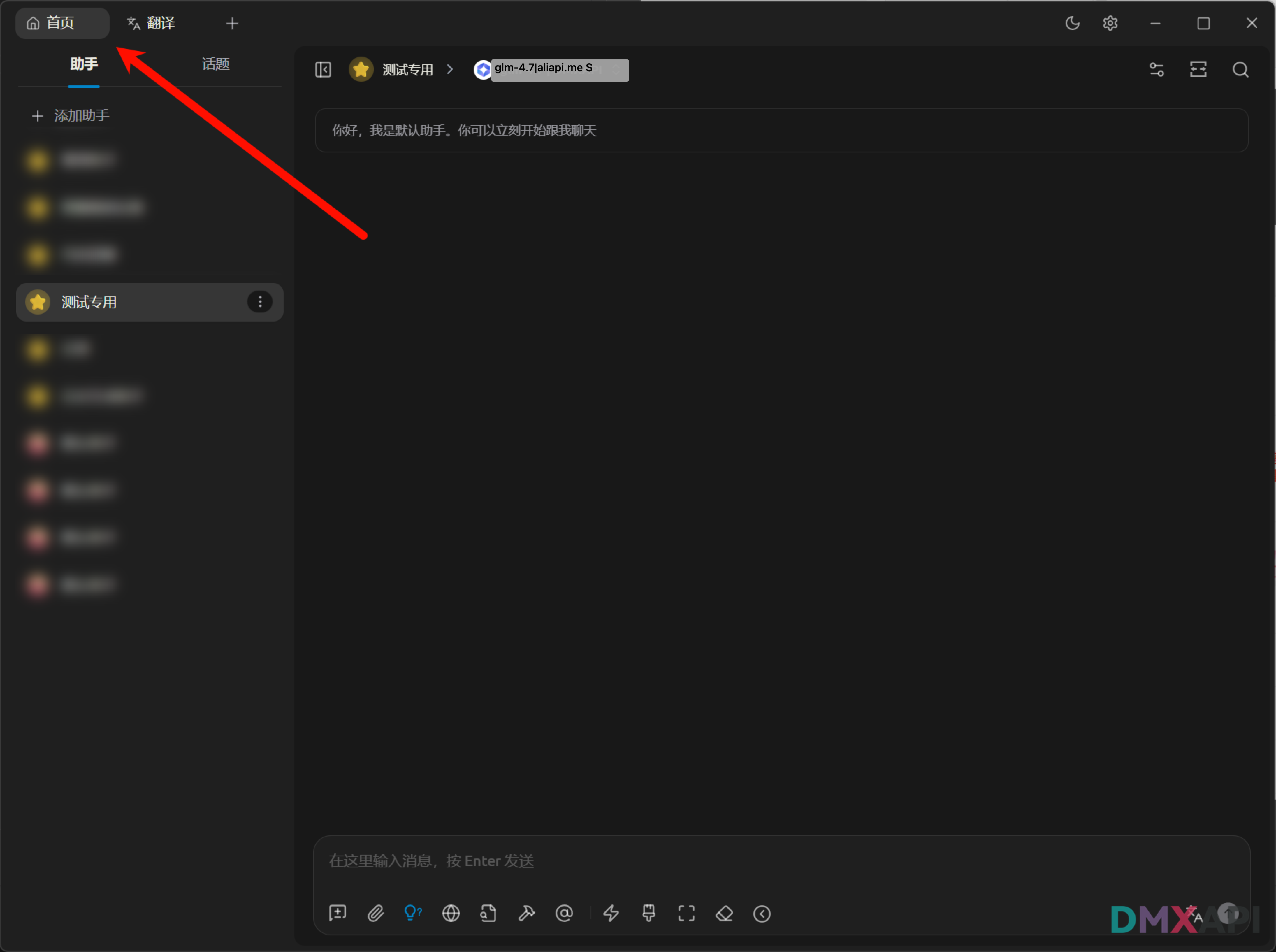Screen dimensions: 1276x952
Task: Switch to the 首页 home tab
Action: [62, 23]
